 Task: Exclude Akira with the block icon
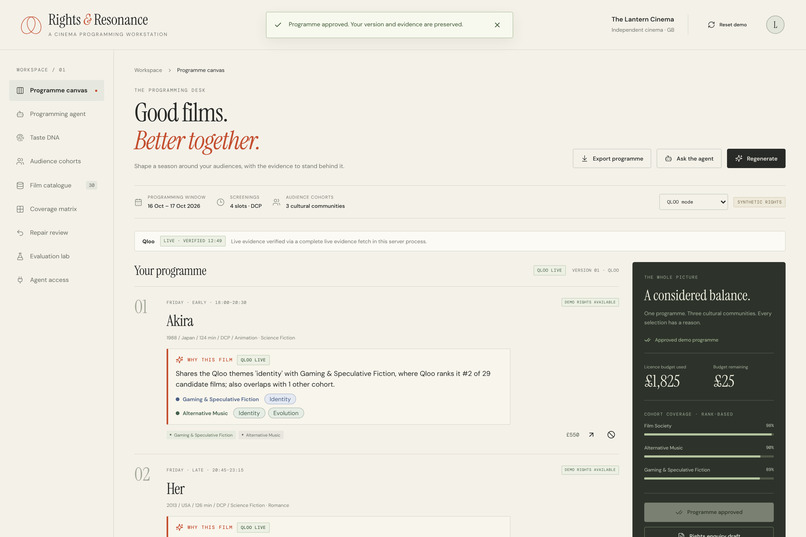pyautogui.click(x=611, y=435)
